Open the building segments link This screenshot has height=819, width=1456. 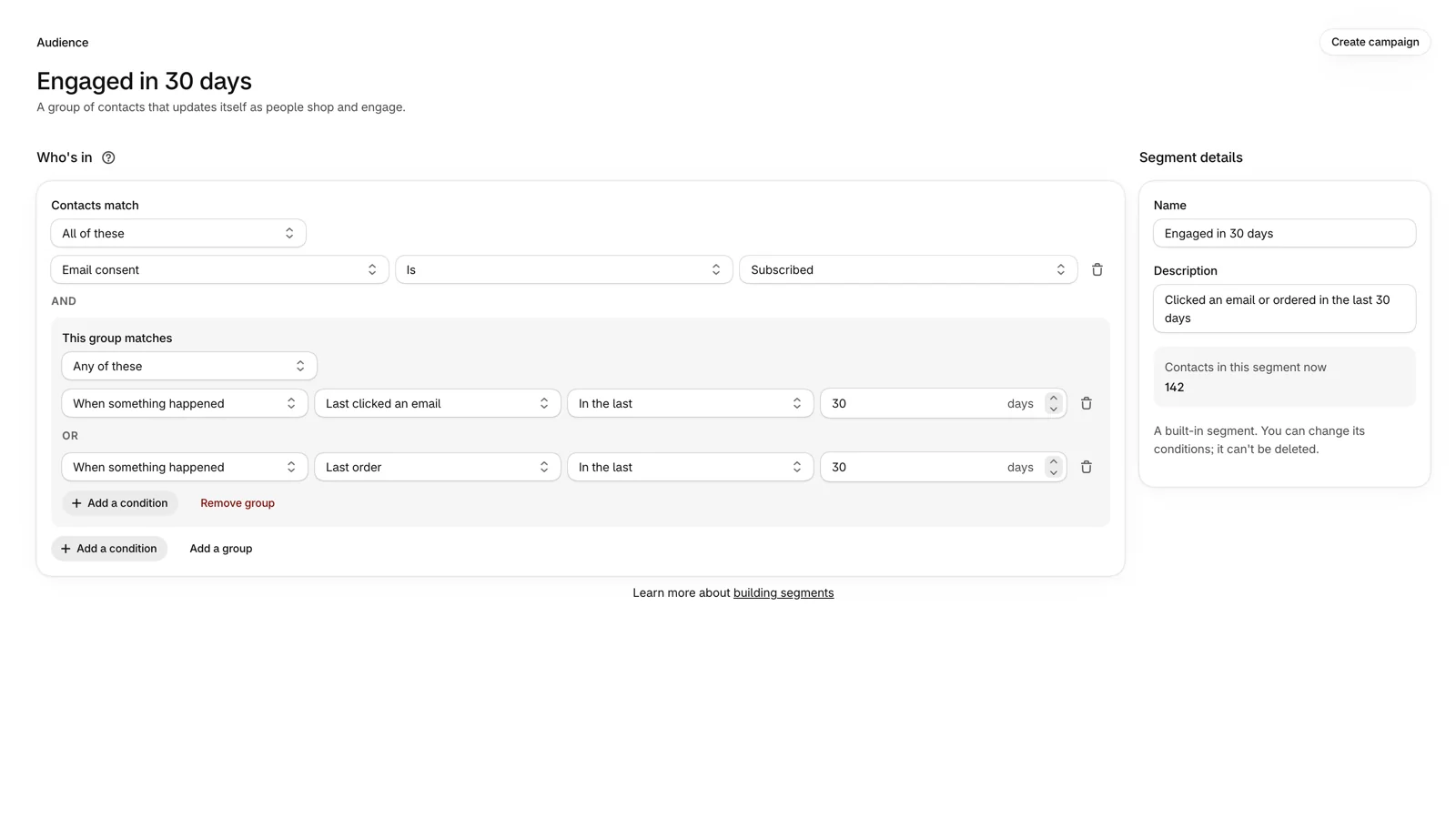pos(784,592)
